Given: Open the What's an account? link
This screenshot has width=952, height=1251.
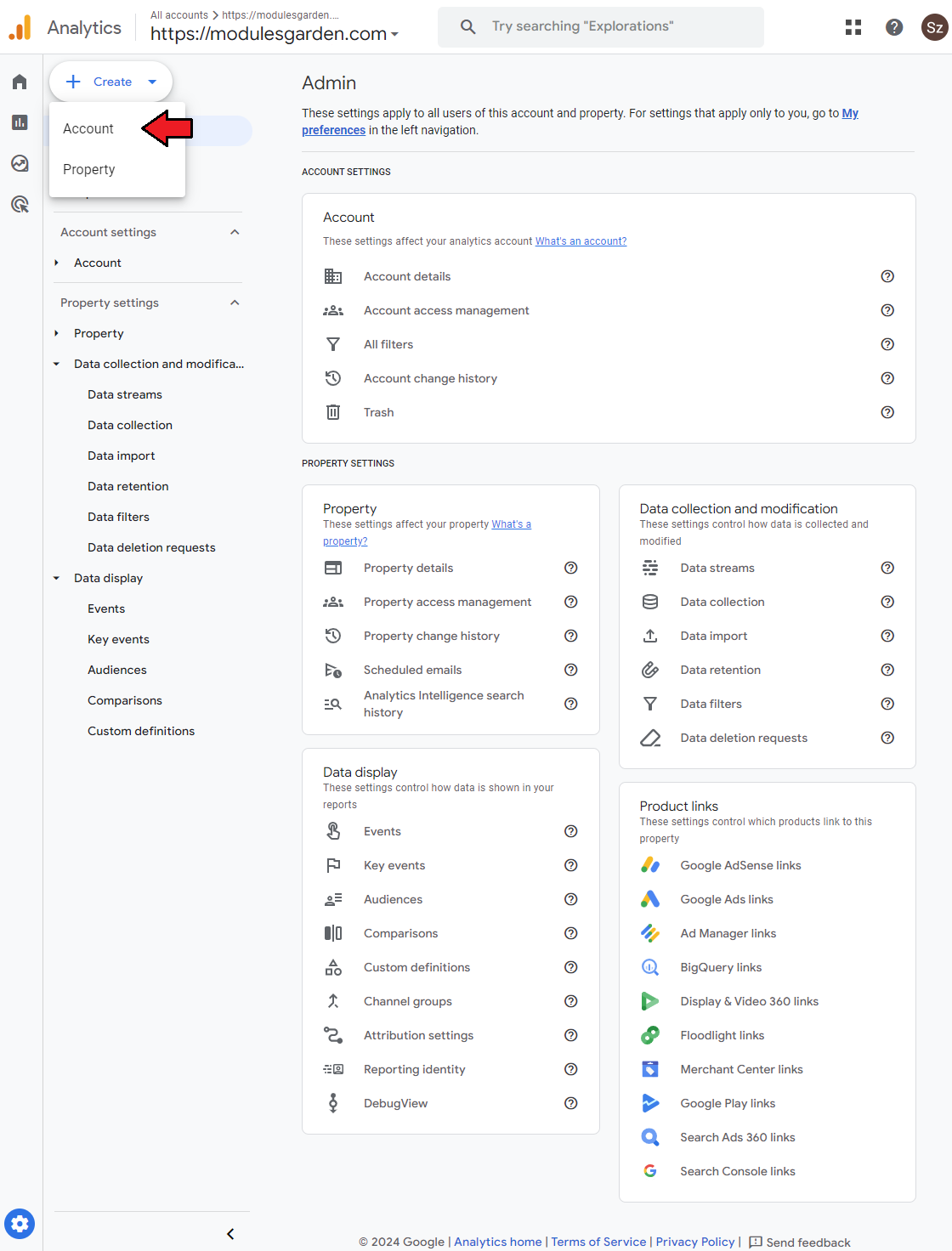Looking at the screenshot, I should tap(581, 241).
